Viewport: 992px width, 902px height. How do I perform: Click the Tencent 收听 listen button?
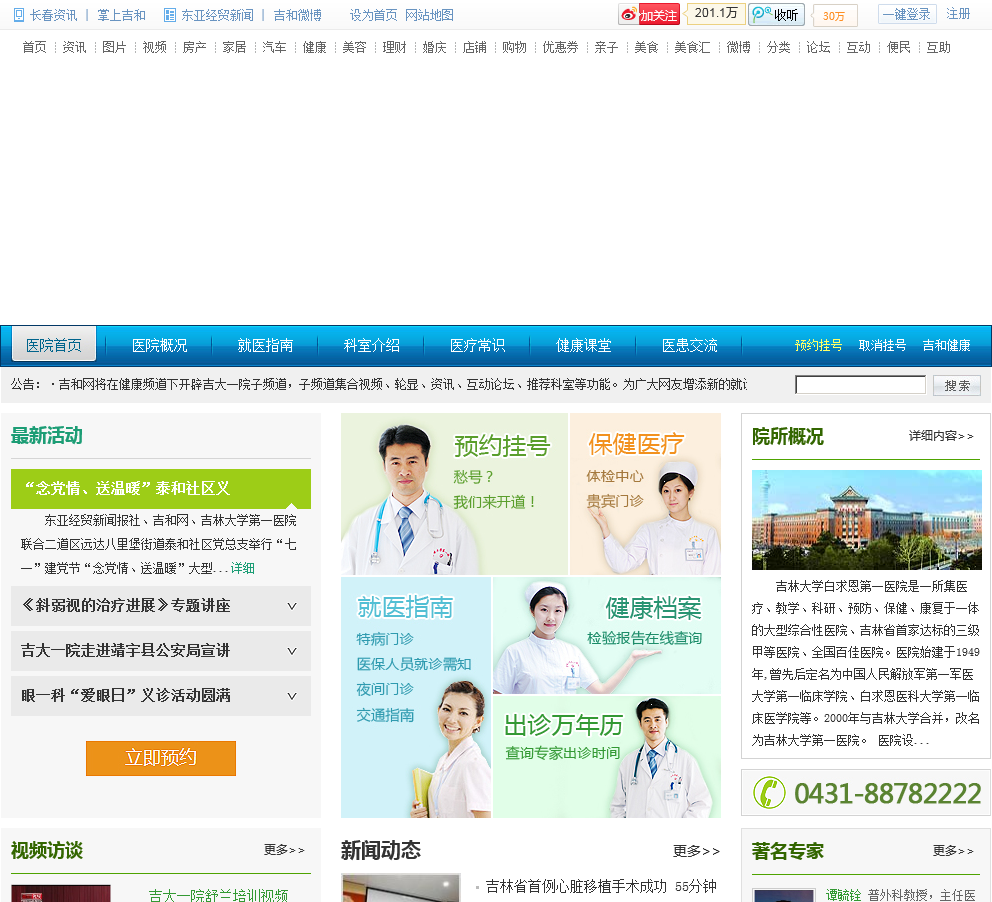776,15
